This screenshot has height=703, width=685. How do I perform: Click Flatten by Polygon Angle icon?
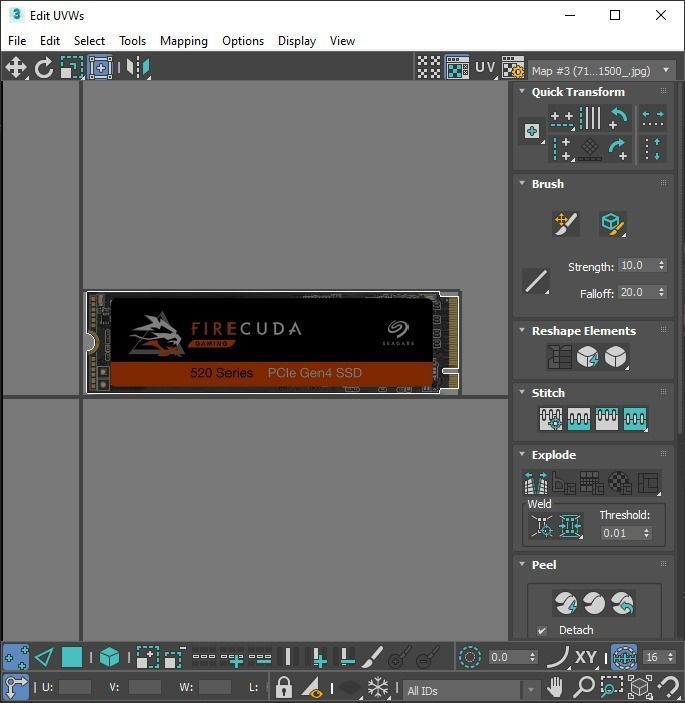click(564, 482)
